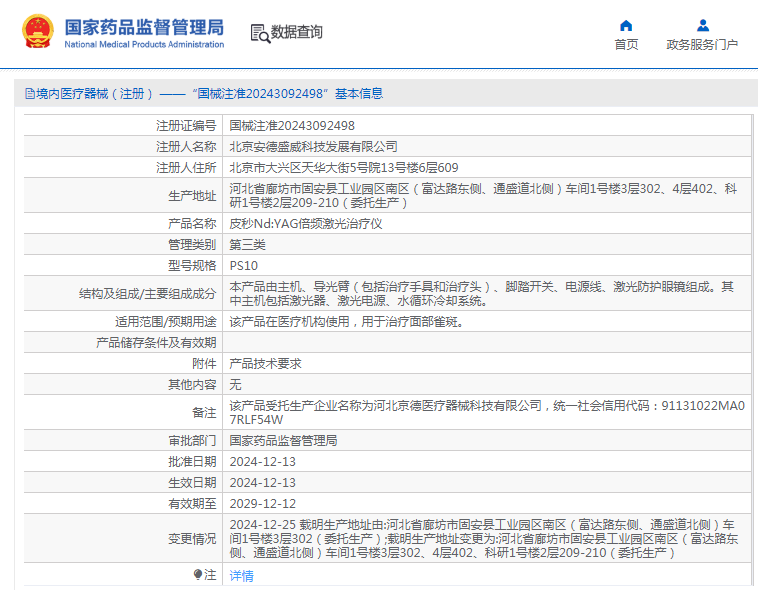Click National Medical Products Administration subtitle
The width and height of the screenshot is (758, 590).
coord(144,44)
